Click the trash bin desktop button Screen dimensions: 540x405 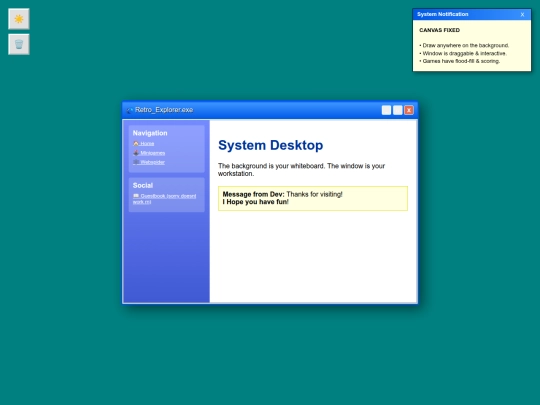(19, 44)
